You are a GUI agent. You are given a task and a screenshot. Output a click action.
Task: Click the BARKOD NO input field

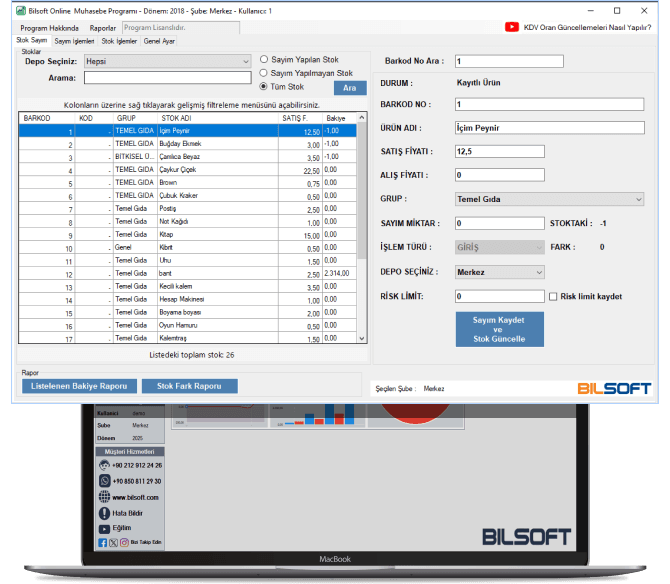(550, 104)
